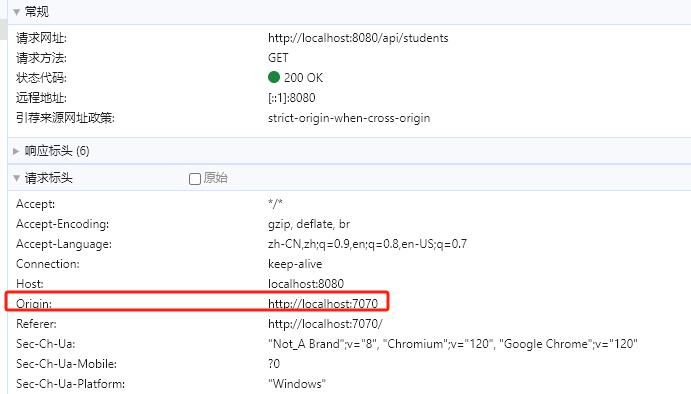Click the 引荐来源网址政策 label

[65, 118]
